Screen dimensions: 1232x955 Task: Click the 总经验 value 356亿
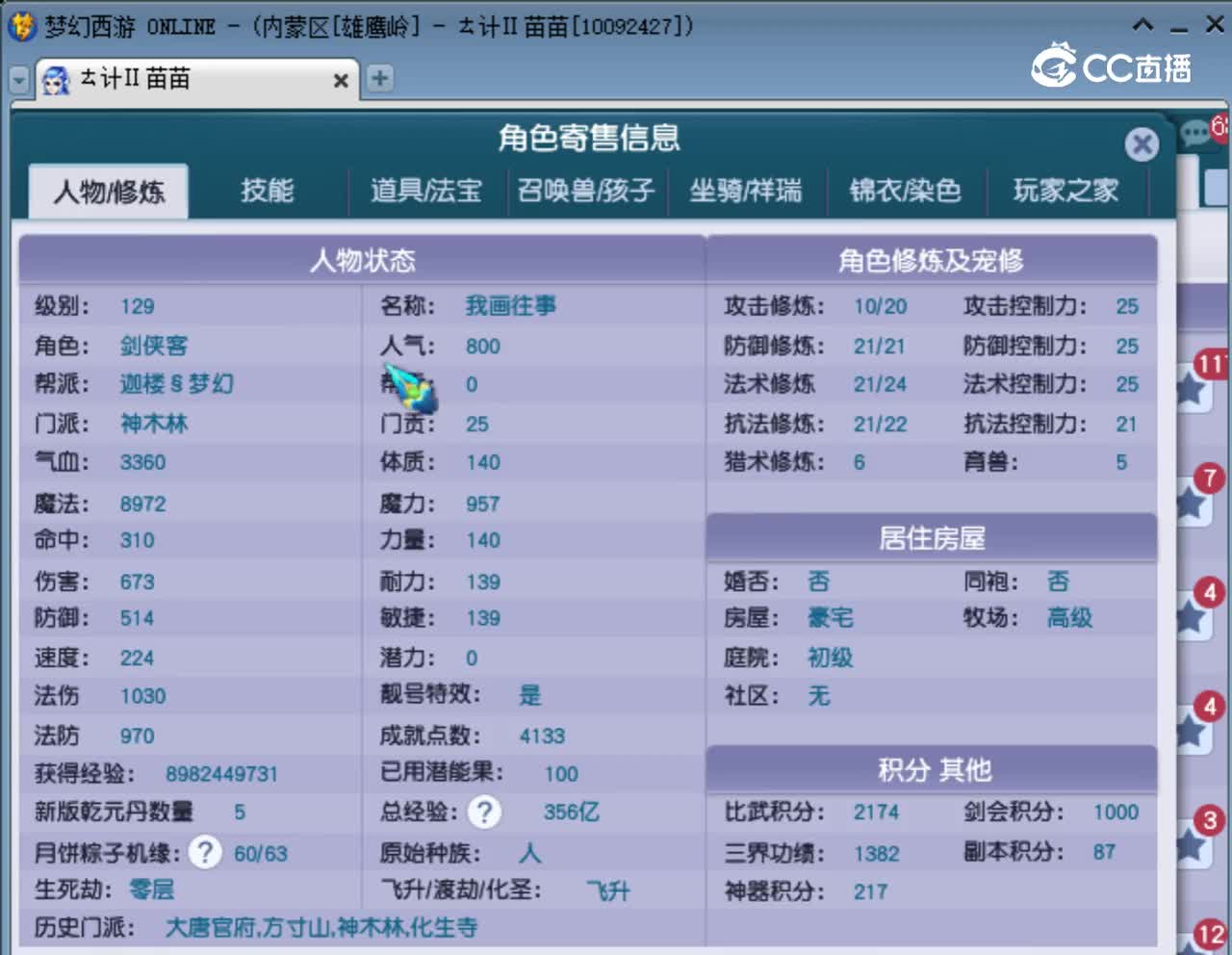tap(571, 813)
